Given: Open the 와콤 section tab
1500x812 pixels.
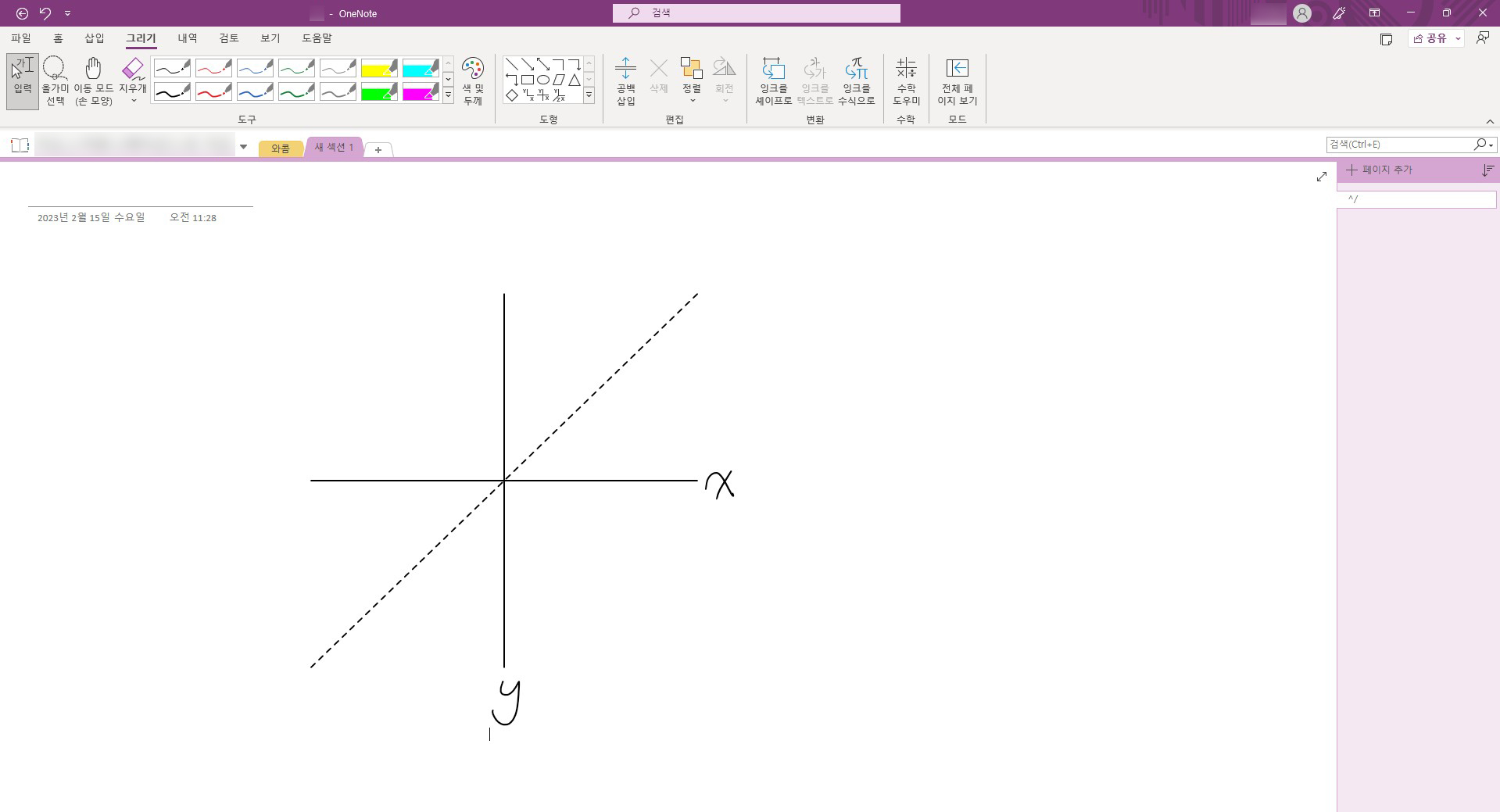Looking at the screenshot, I should pyautogui.click(x=281, y=148).
